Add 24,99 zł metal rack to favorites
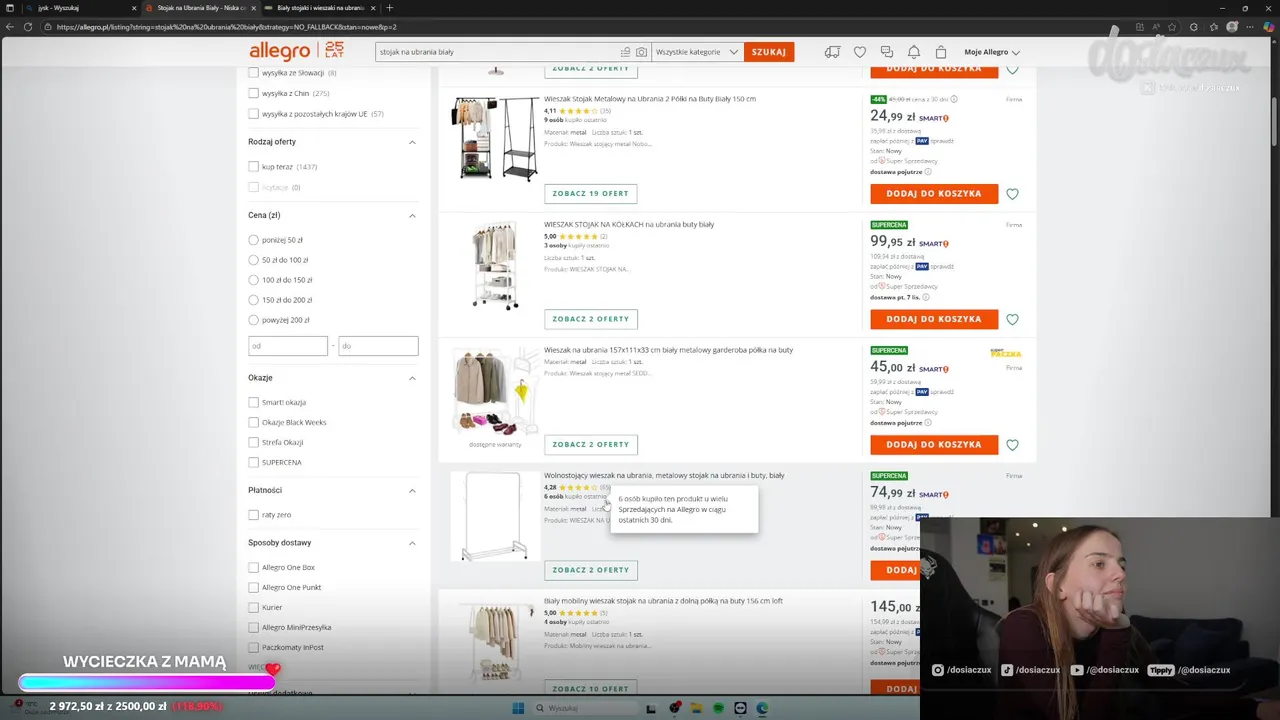The width and height of the screenshot is (1280, 720). point(1012,194)
